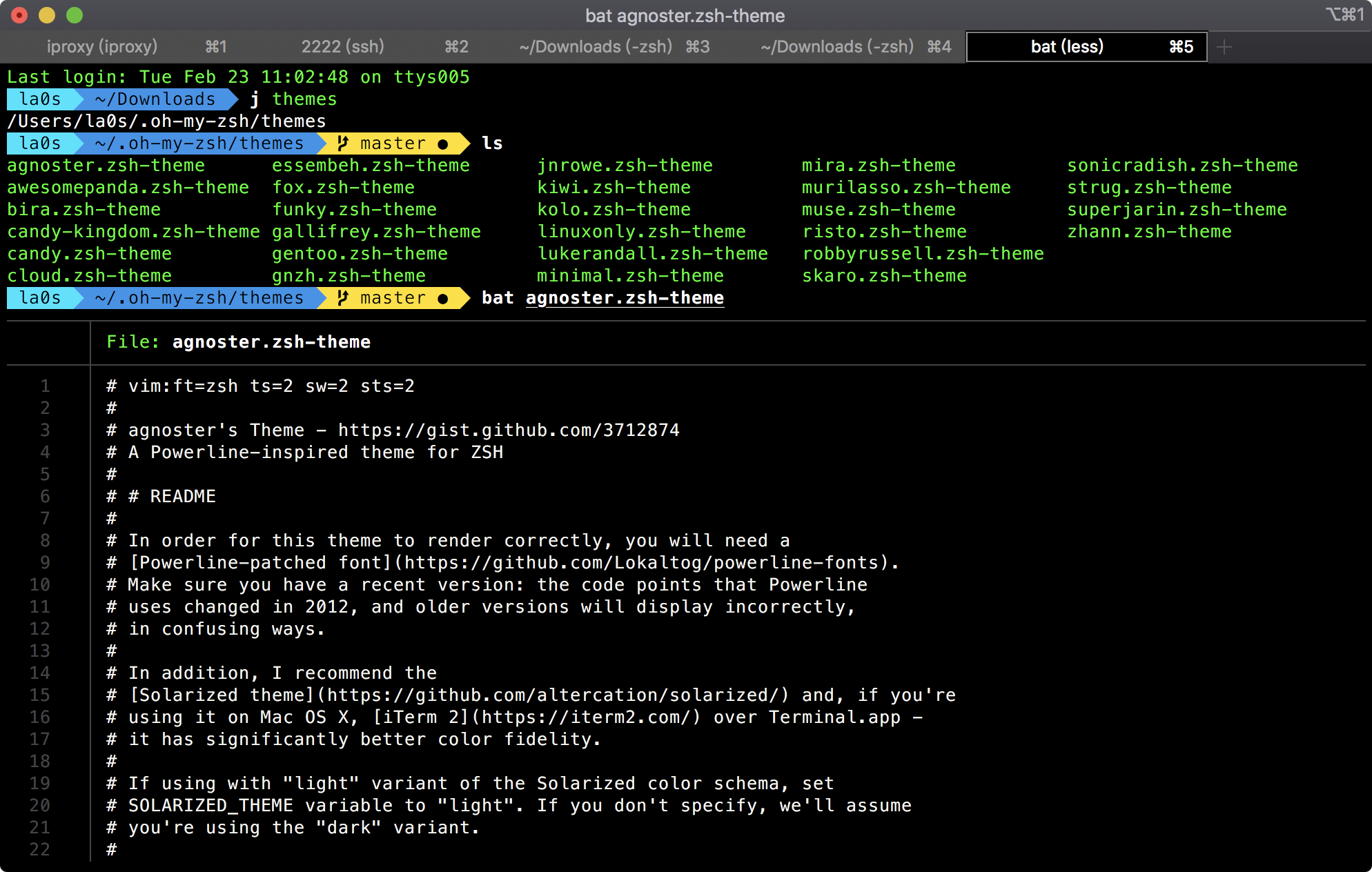
Task: Activate the bat (less) tab
Action: [1067, 47]
